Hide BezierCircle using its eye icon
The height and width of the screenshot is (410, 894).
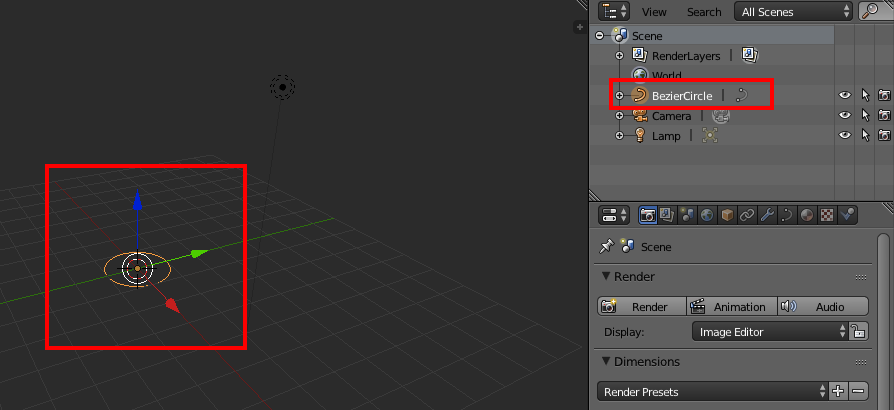(x=845, y=95)
